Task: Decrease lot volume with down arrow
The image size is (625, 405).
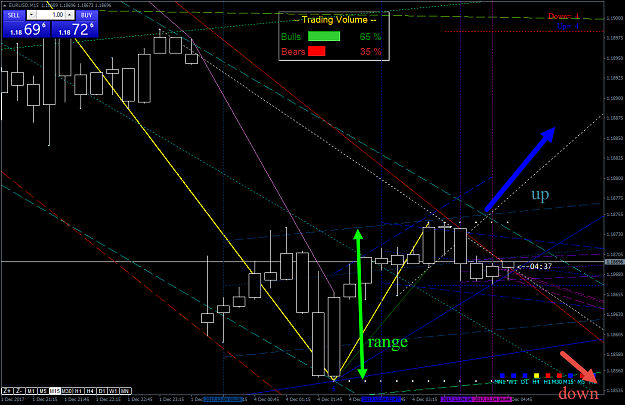Action: 31,15
